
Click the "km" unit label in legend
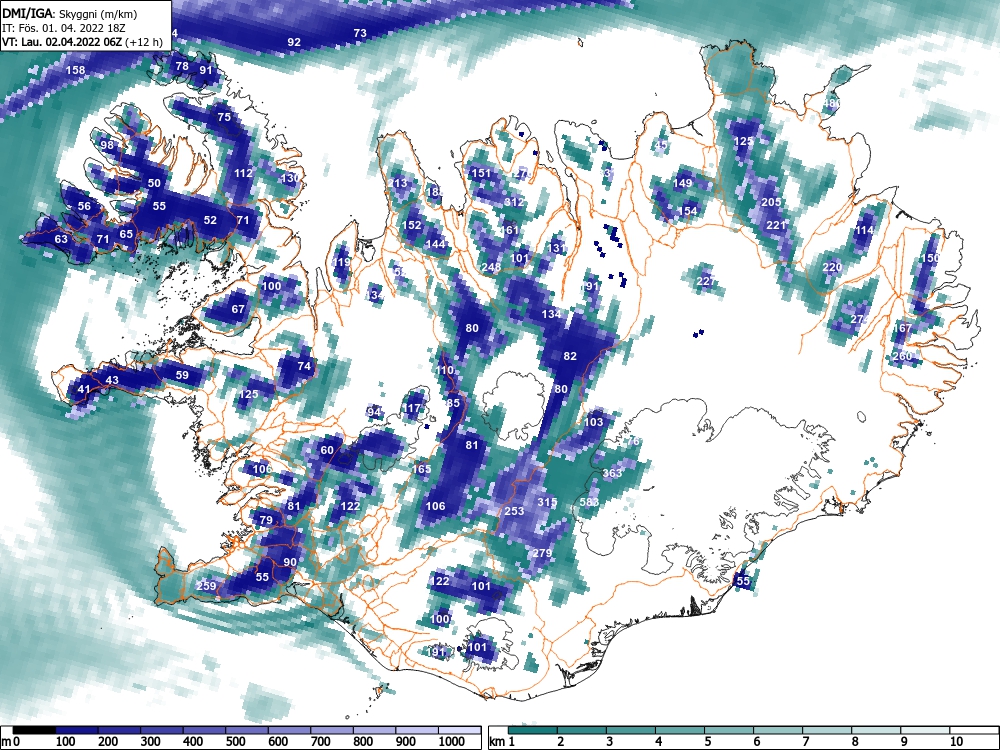tap(497, 742)
